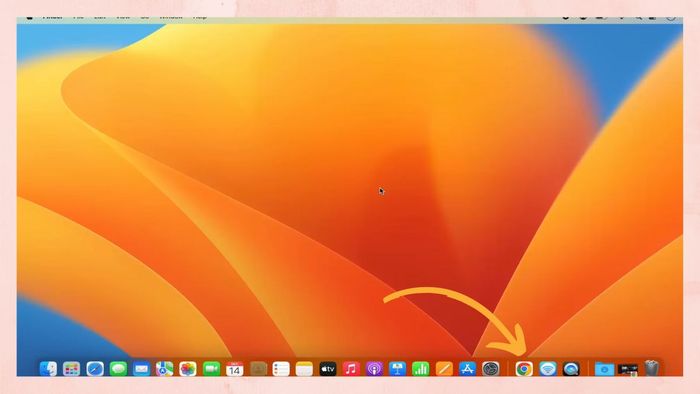Open Finder from the Dock
The height and width of the screenshot is (394, 700).
click(x=48, y=369)
